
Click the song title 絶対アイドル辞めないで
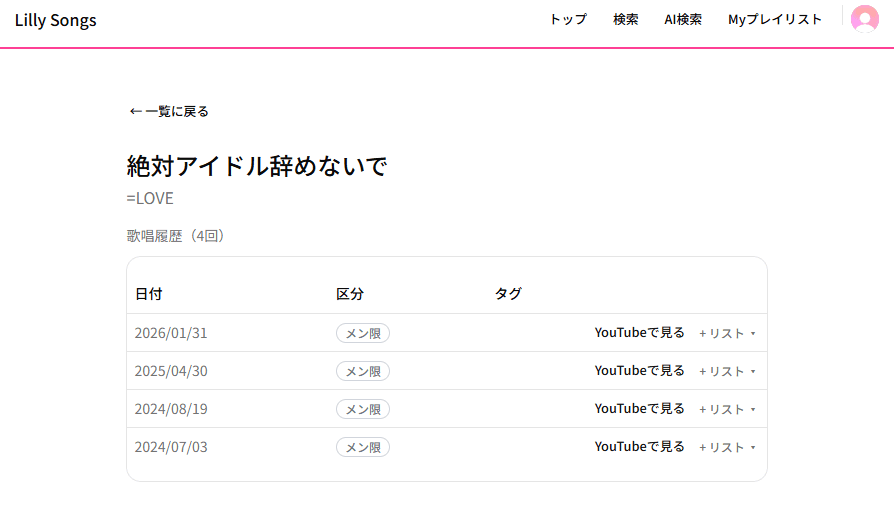[x=257, y=166]
